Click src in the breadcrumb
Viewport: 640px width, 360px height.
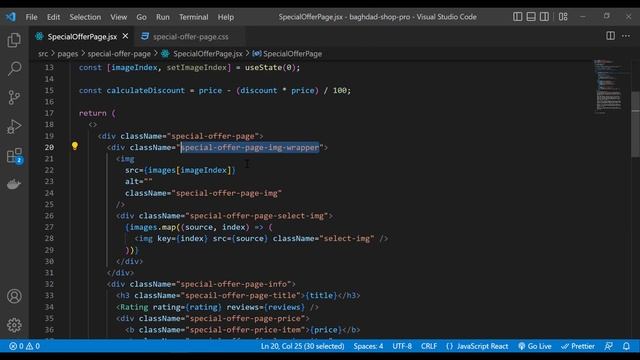pyautogui.click(x=43, y=53)
